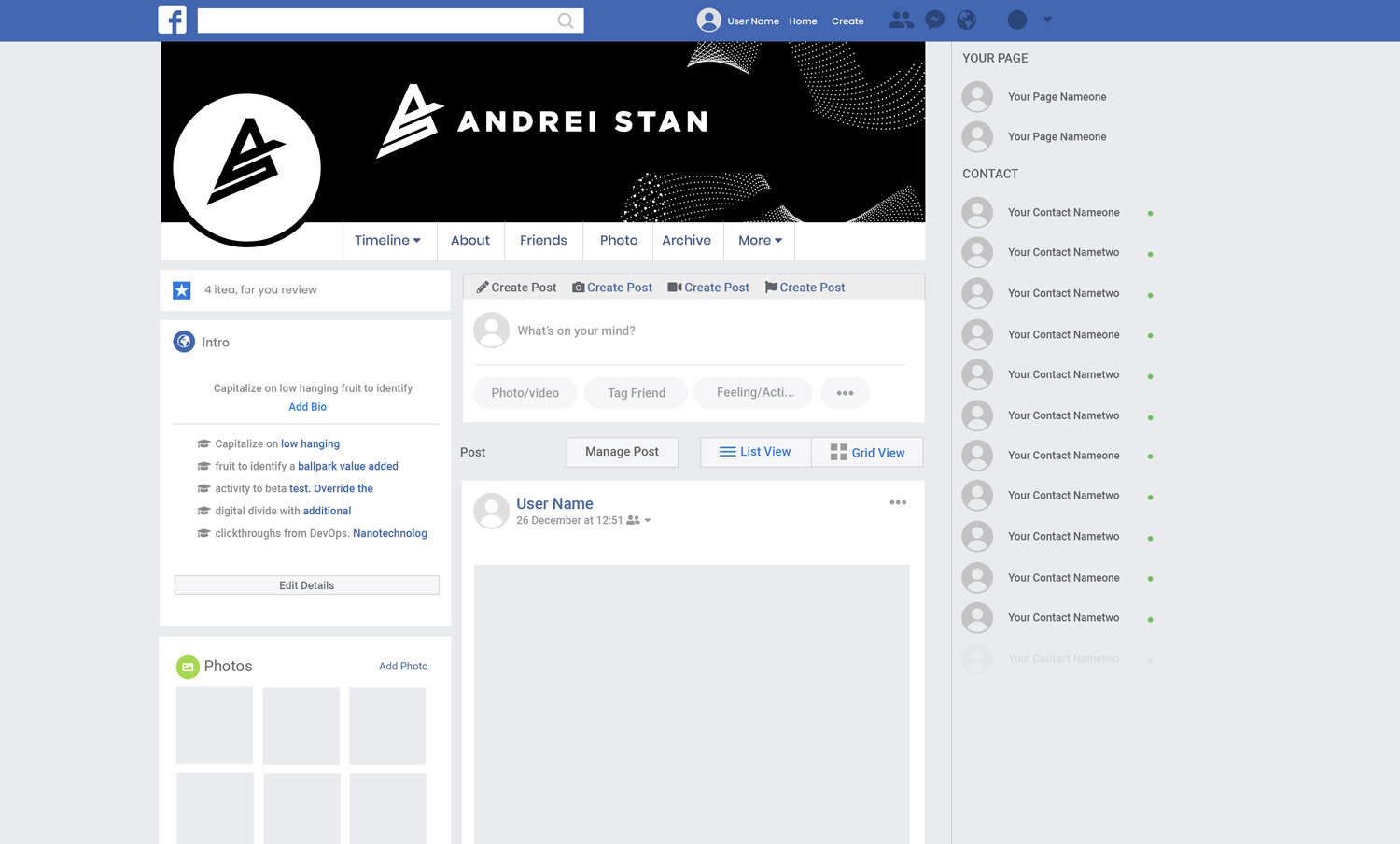This screenshot has width=1400, height=844.
Task: Open the Archive tab
Action: click(x=687, y=241)
